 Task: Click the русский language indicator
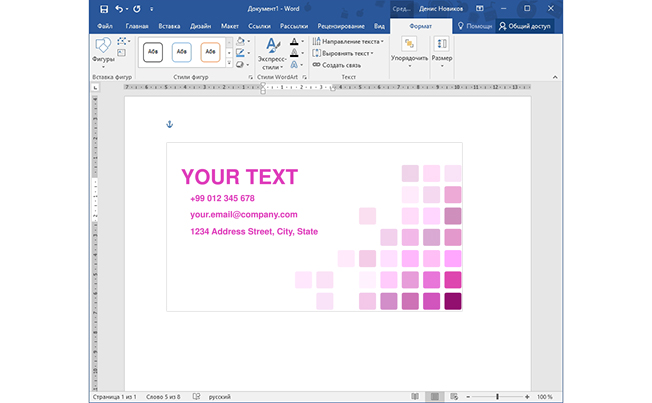click(220, 397)
